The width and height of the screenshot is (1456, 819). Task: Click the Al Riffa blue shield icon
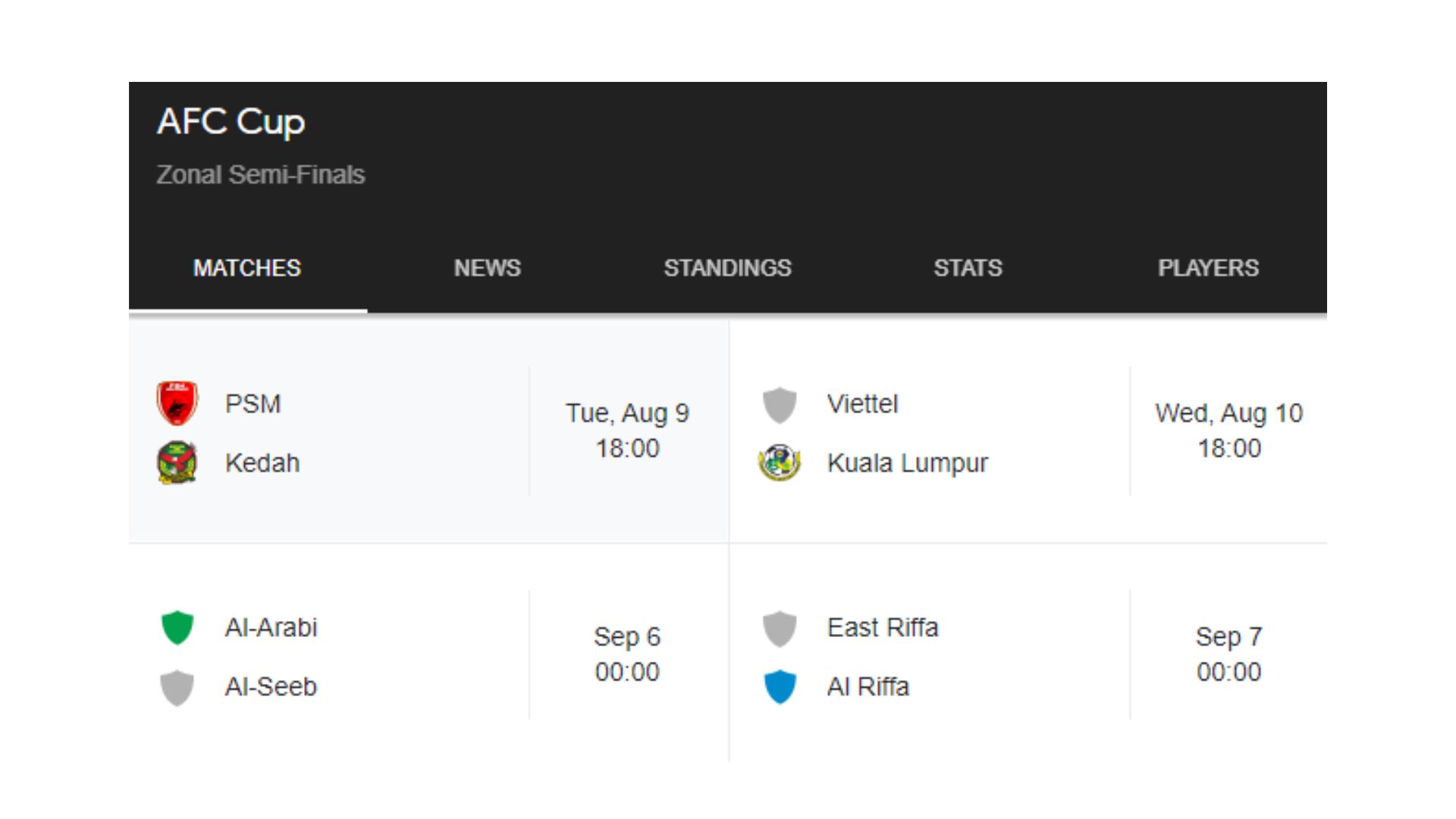click(780, 687)
